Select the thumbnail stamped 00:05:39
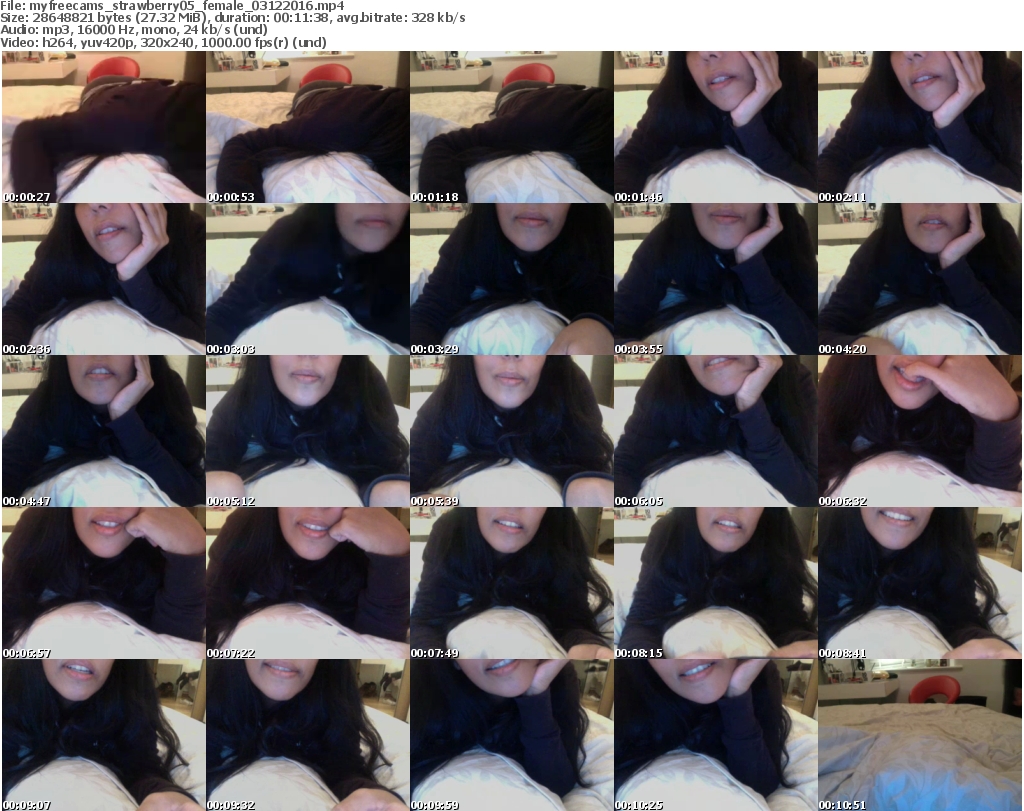Screen dimensions: 1024x811 (511, 431)
